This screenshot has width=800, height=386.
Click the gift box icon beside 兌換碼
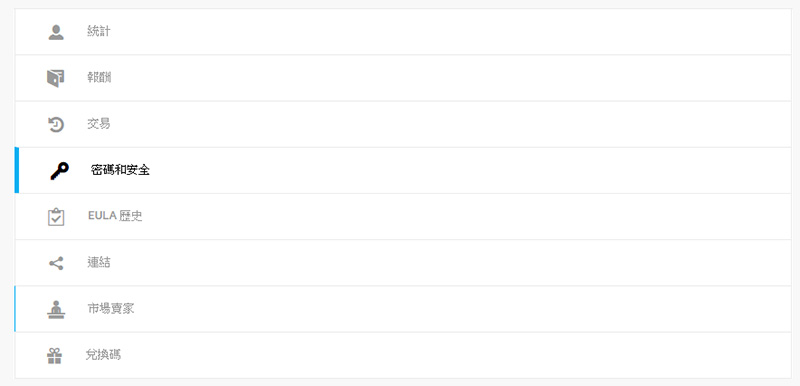[55, 355]
